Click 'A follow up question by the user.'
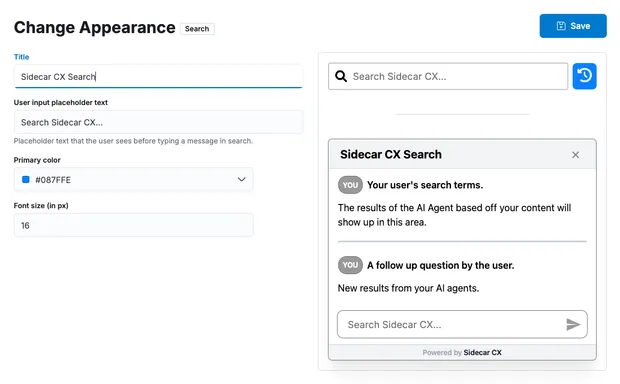The width and height of the screenshot is (620, 384). 440,265
